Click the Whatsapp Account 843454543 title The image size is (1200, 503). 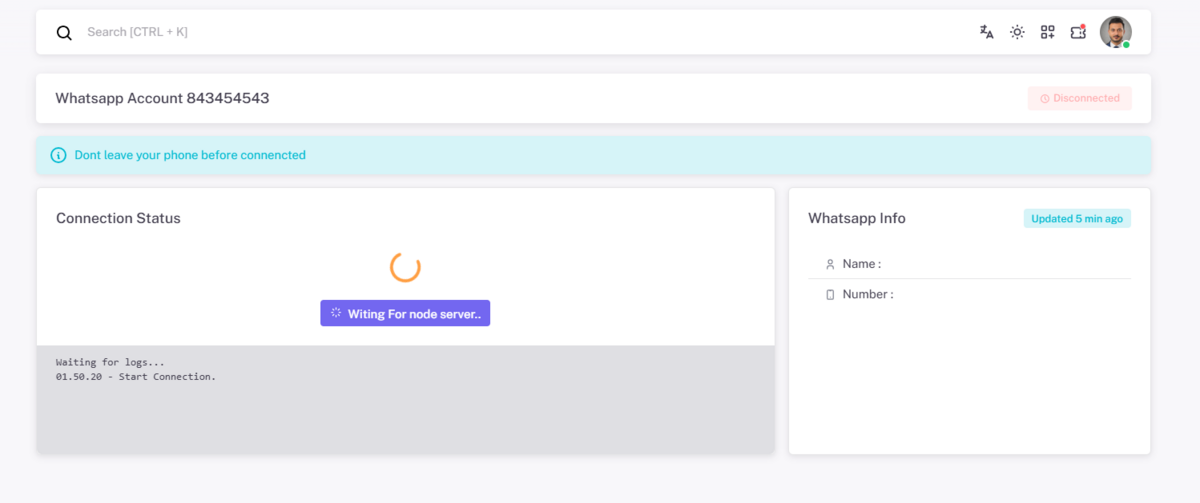pos(162,98)
